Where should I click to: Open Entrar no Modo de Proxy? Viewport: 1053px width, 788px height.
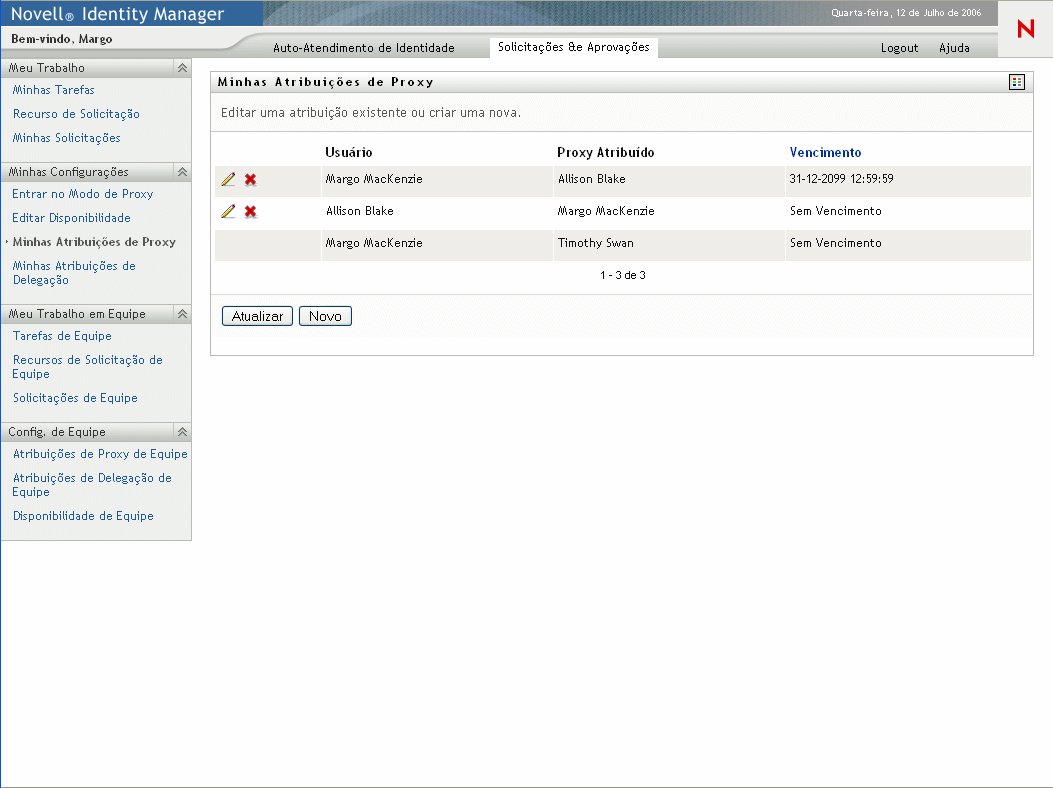click(83, 194)
